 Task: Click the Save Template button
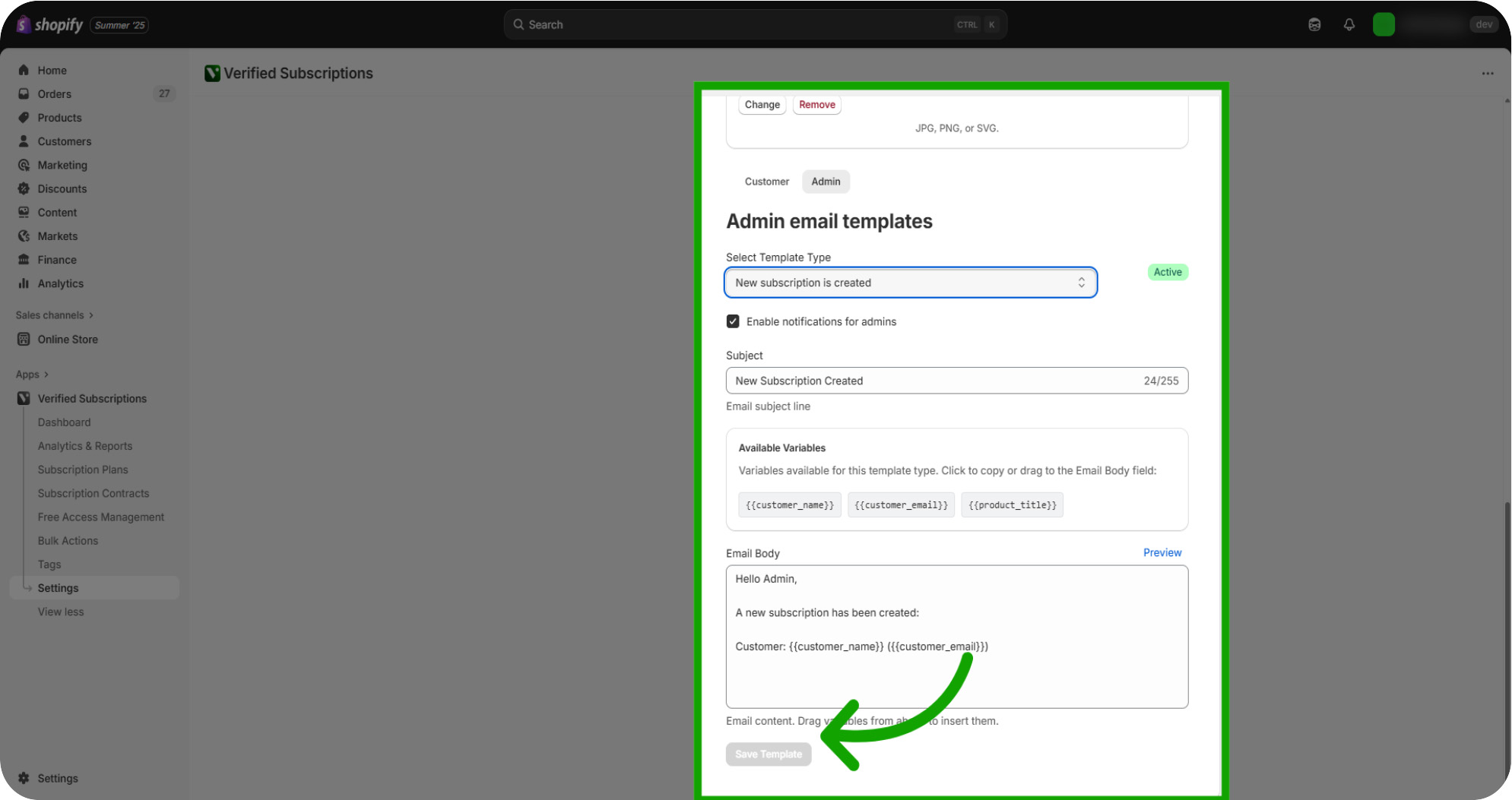(x=769, y=754)
